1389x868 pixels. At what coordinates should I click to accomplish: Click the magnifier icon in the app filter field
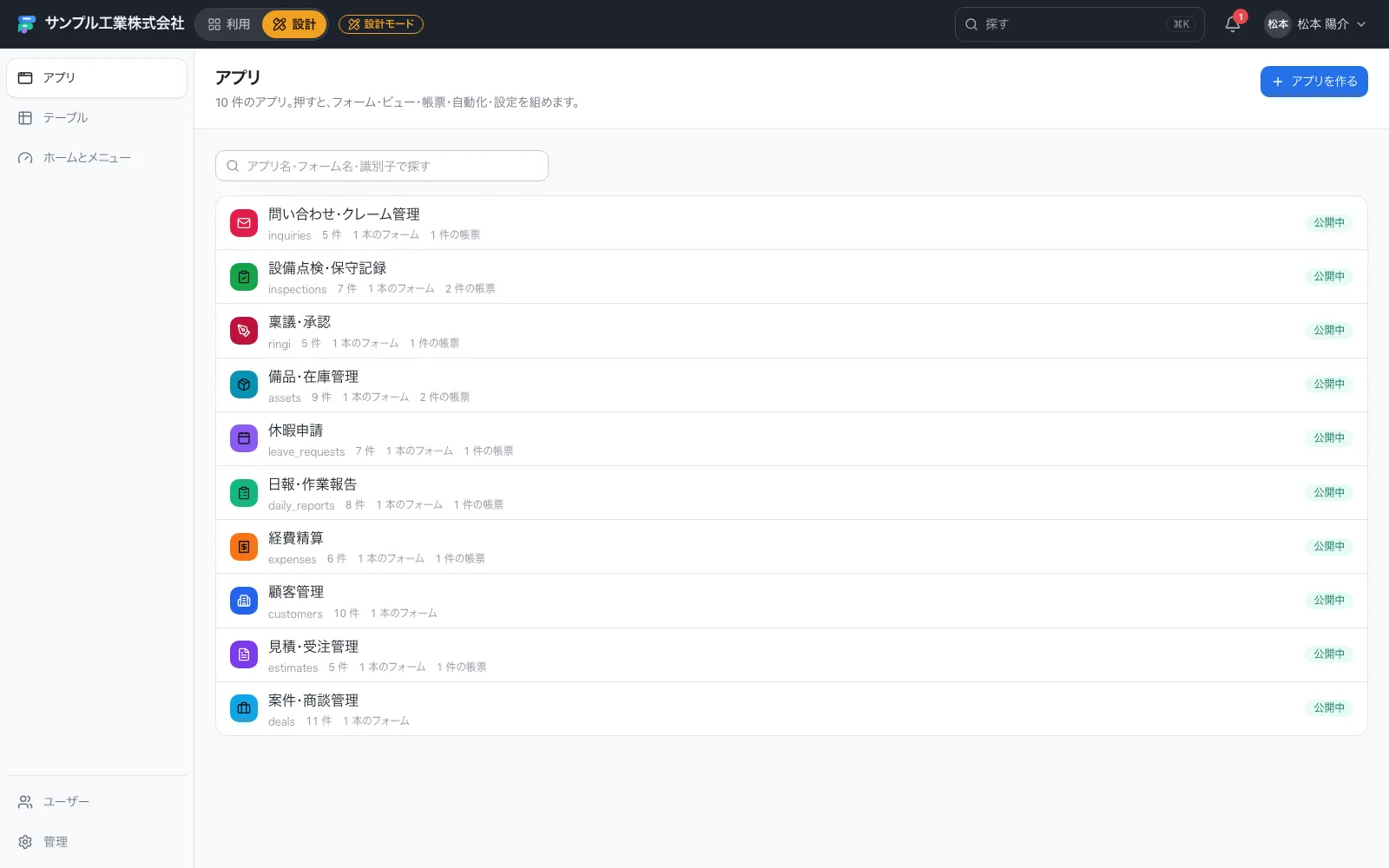[x=233, y=166]
